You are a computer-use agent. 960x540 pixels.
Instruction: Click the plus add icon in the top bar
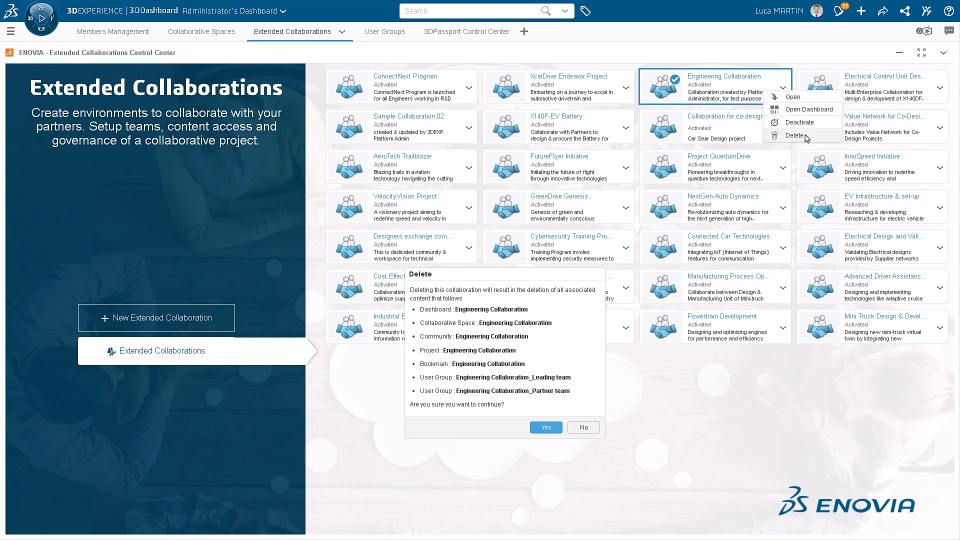click(x=861, y=10)
